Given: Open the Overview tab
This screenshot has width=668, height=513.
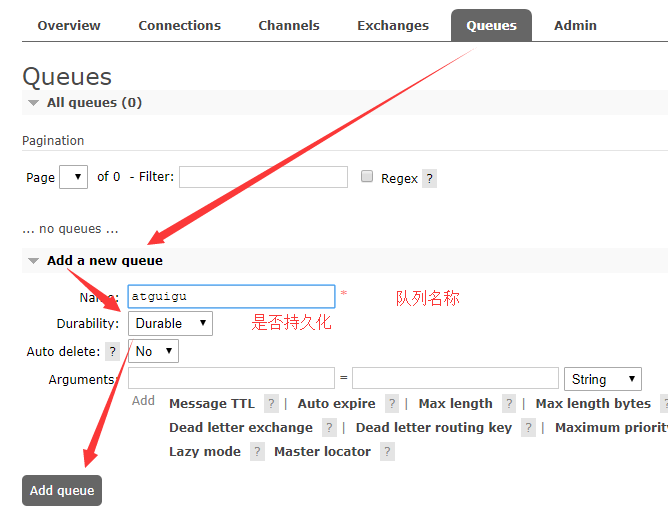Looking at the screenshot, I should tap(69, 26).
